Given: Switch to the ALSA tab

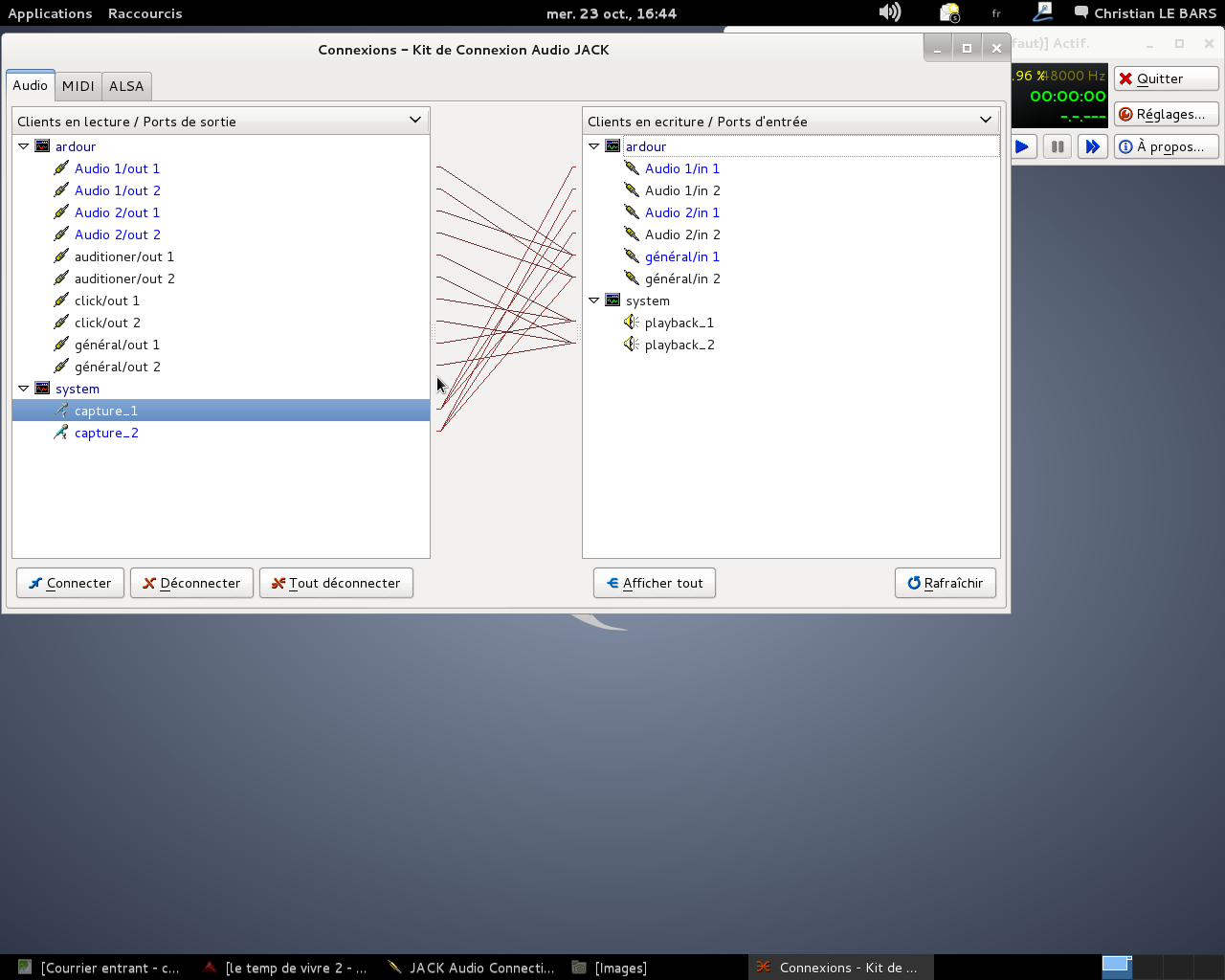Looking at the screenshot, I should pyautogui.click(x=126, y=86).
